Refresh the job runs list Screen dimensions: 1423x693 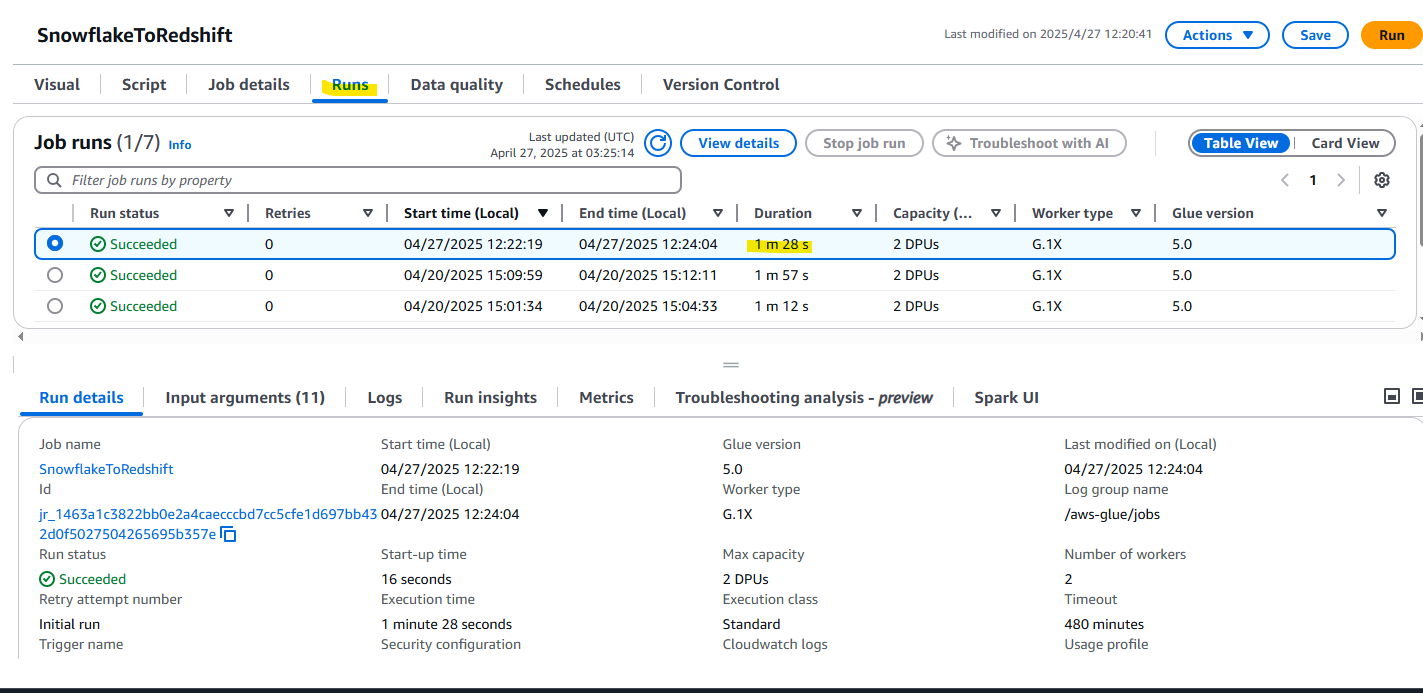click(658, 143)
